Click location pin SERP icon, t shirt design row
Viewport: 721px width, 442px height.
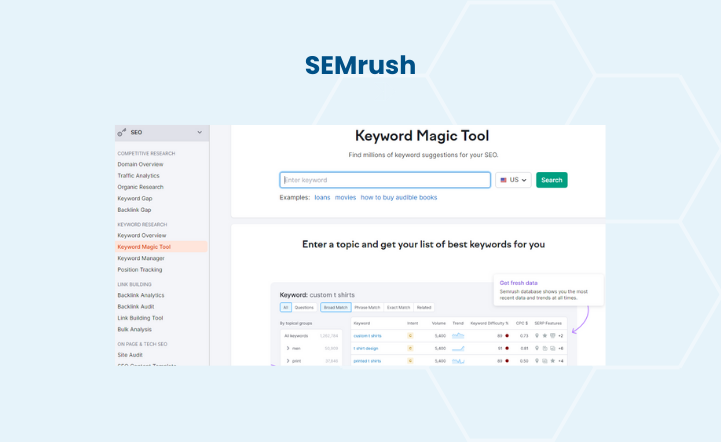(537, 349)
